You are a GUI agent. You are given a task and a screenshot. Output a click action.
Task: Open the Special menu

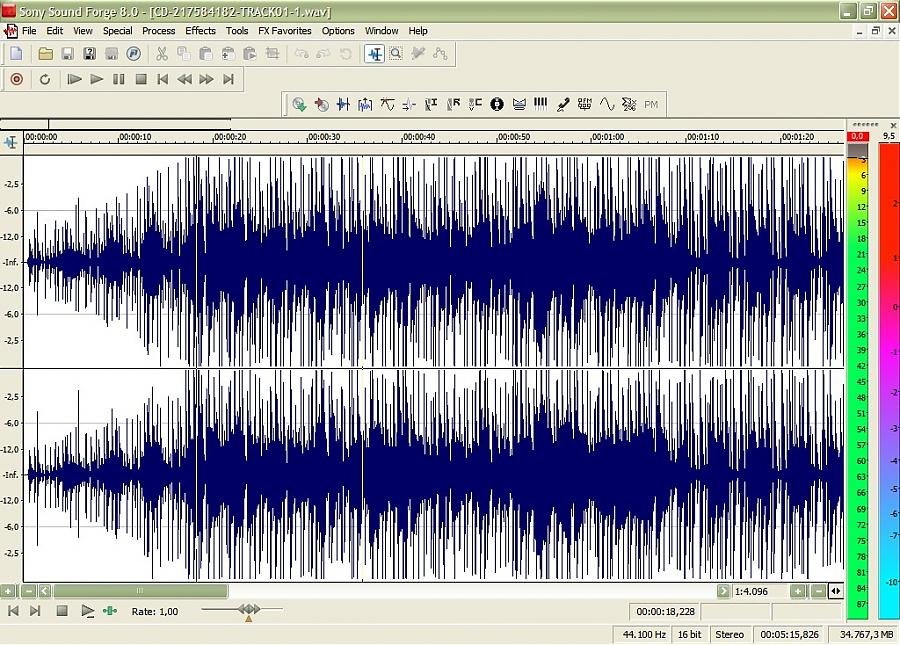pyautogui.click(x=118, y=31)
